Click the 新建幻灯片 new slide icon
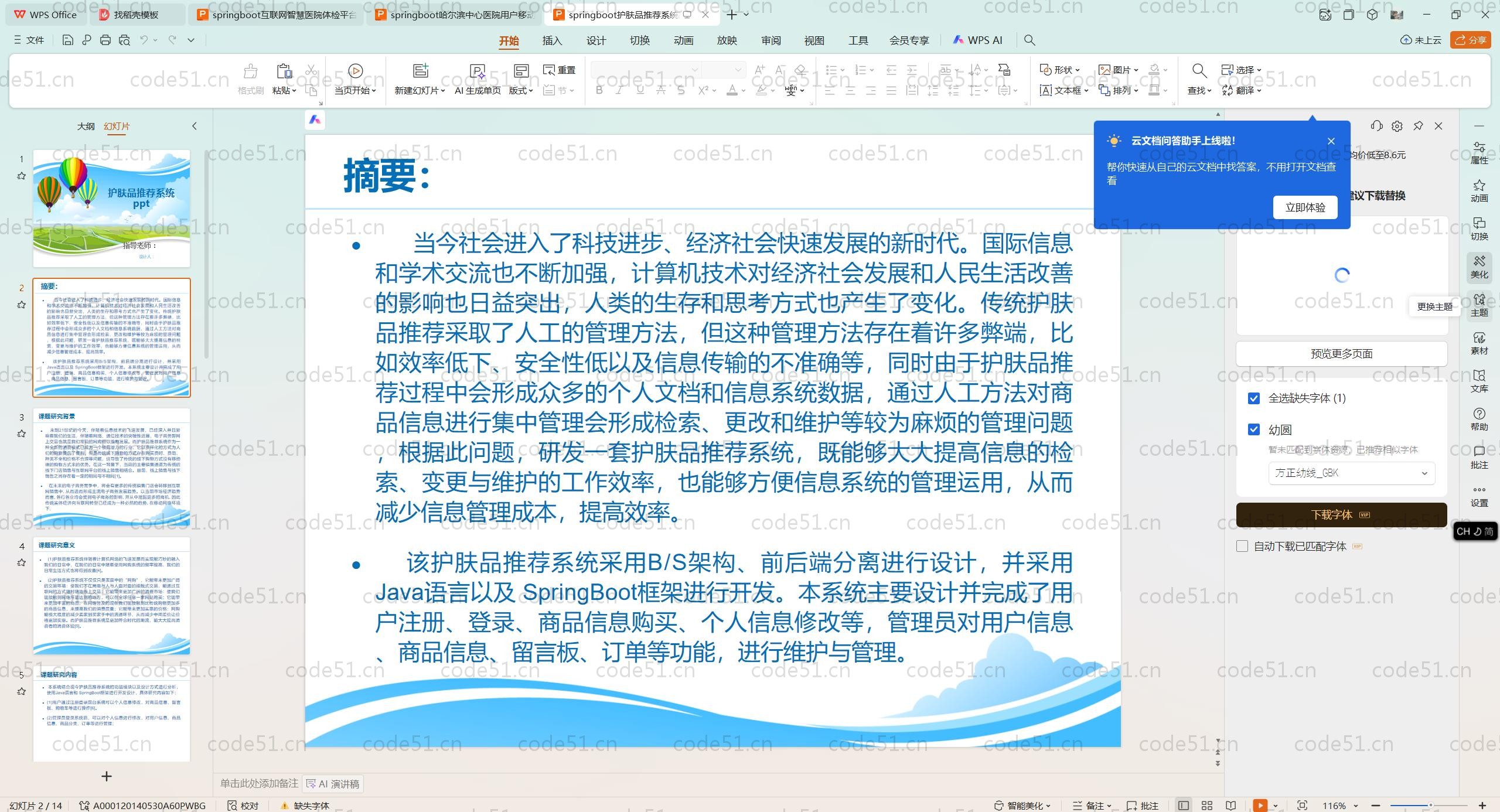Viewport: 1500px width, 812px height. coord(420,71)
